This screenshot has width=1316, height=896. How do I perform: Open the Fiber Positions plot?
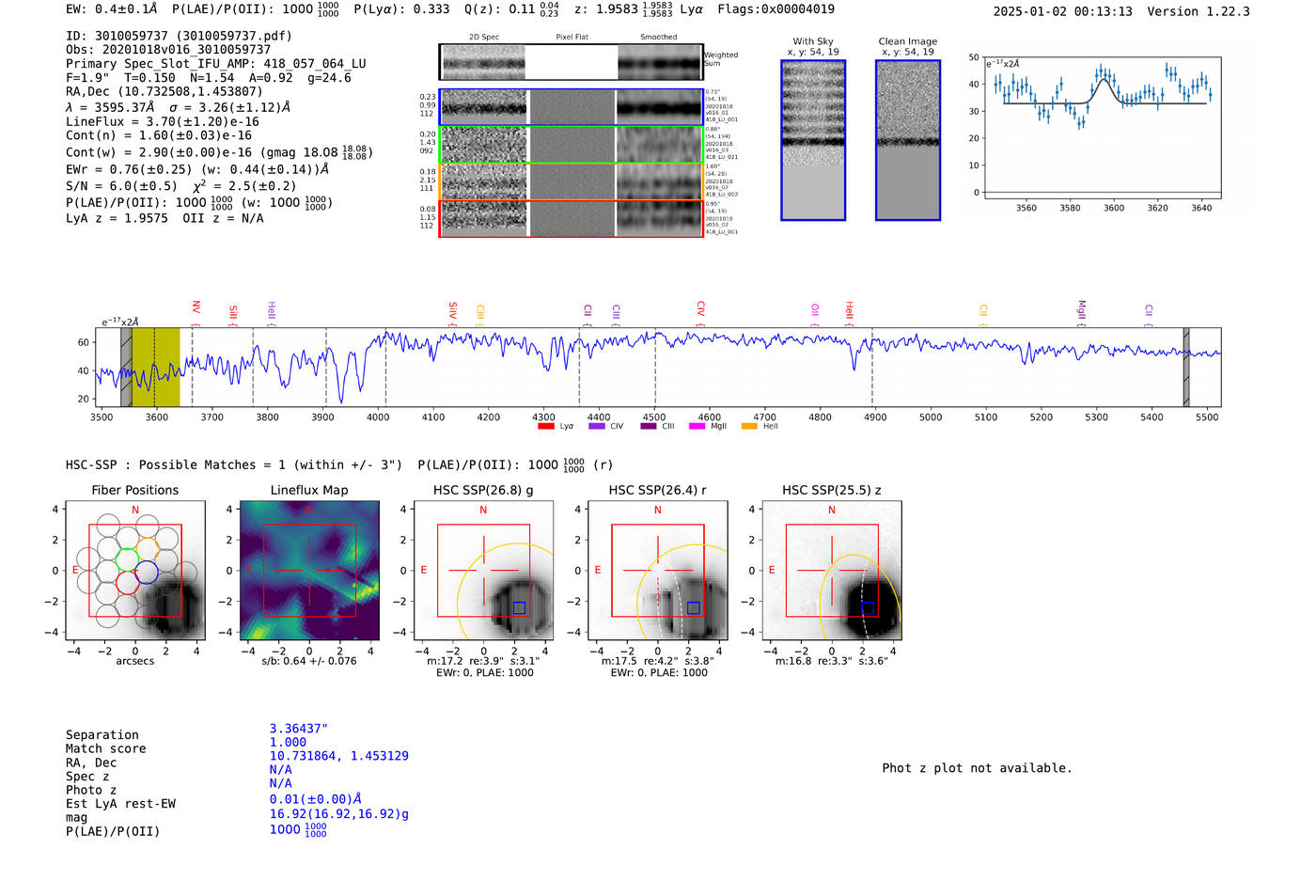coord(135,571)
